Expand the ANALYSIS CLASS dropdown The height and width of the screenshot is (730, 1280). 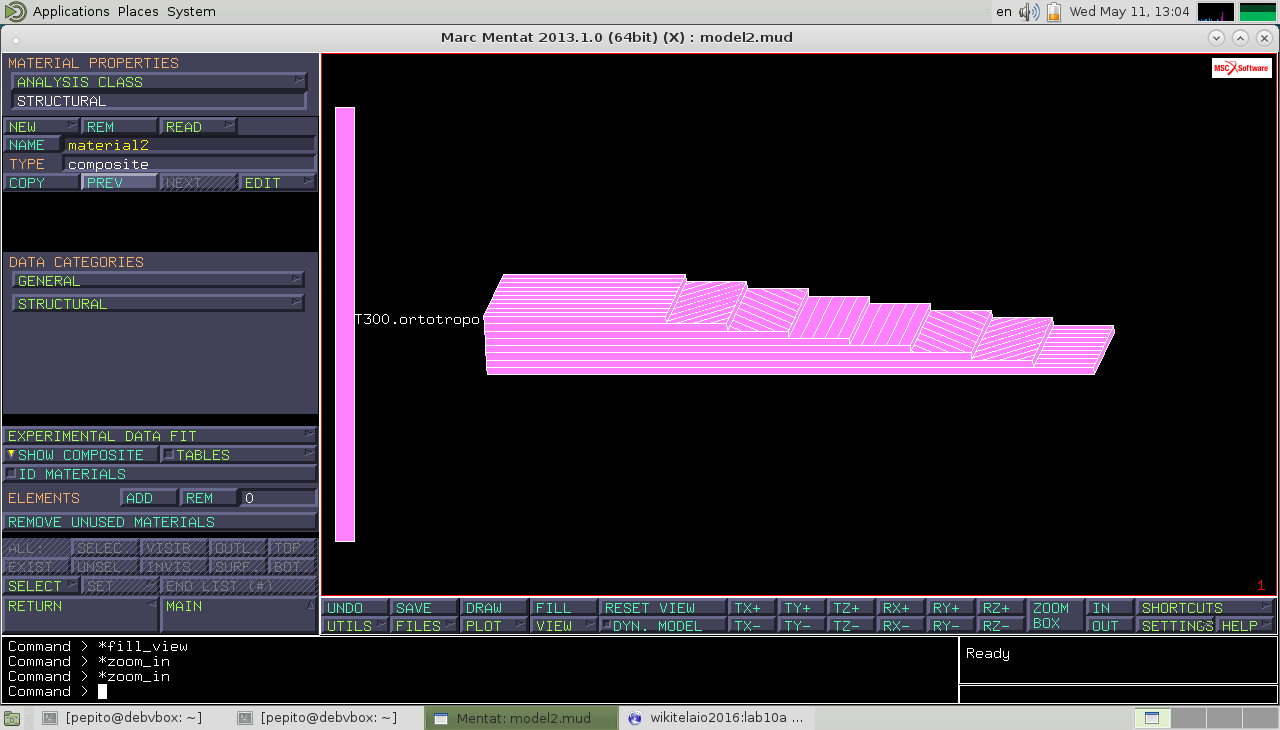tap(159, 82)
